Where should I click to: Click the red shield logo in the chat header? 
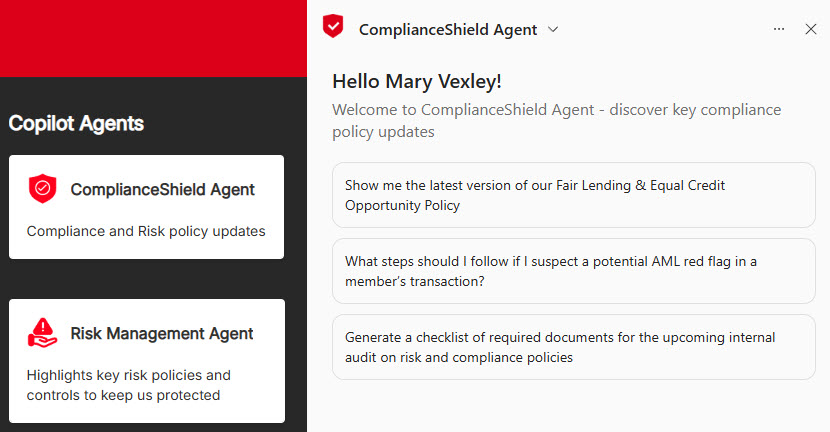[x=333, y=27]
